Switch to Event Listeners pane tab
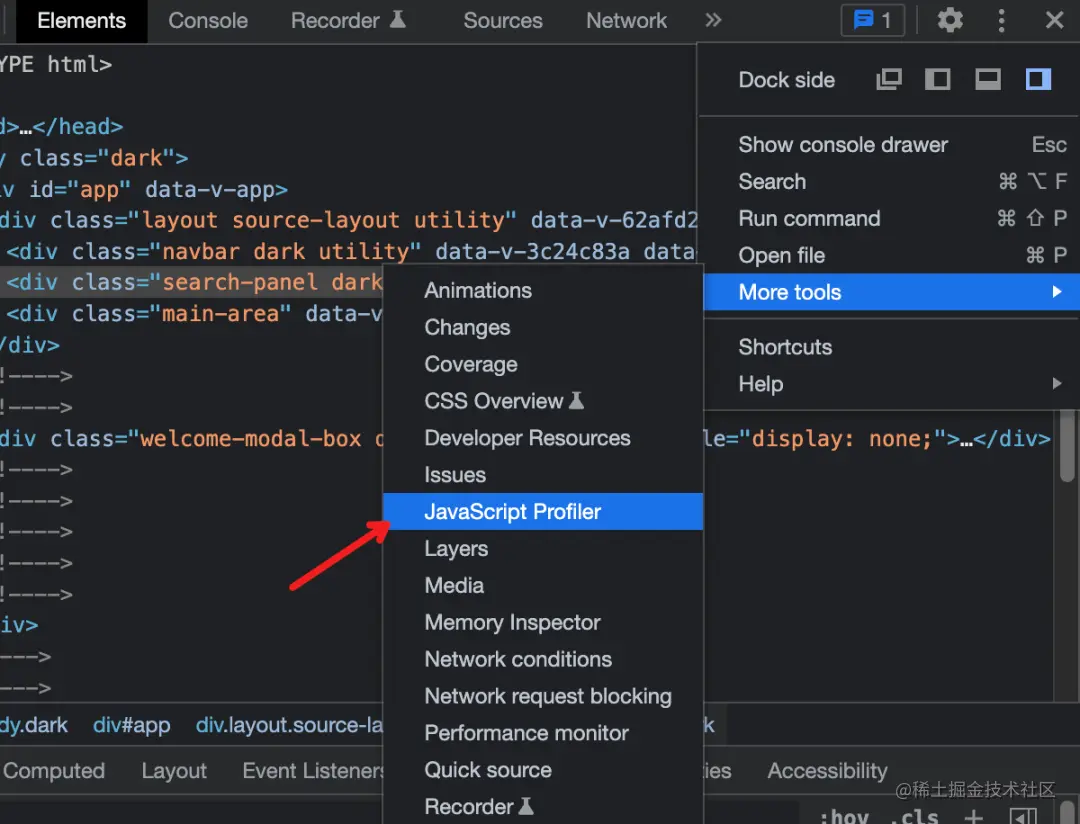1080x824 pixels. pyautogui.click(x=313, y=770)
